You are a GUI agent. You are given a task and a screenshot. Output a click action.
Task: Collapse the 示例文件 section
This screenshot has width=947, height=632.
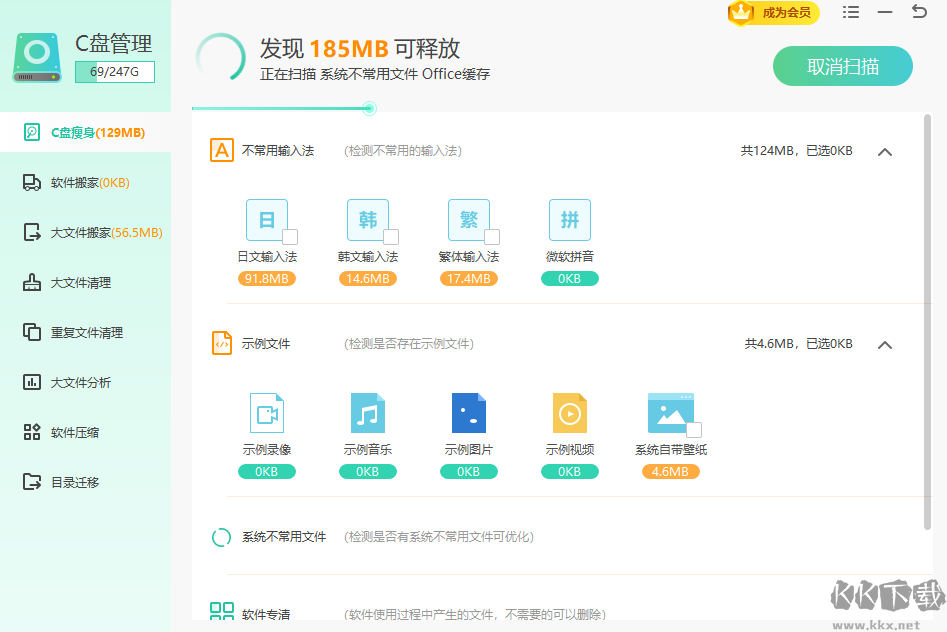(884, 344)
